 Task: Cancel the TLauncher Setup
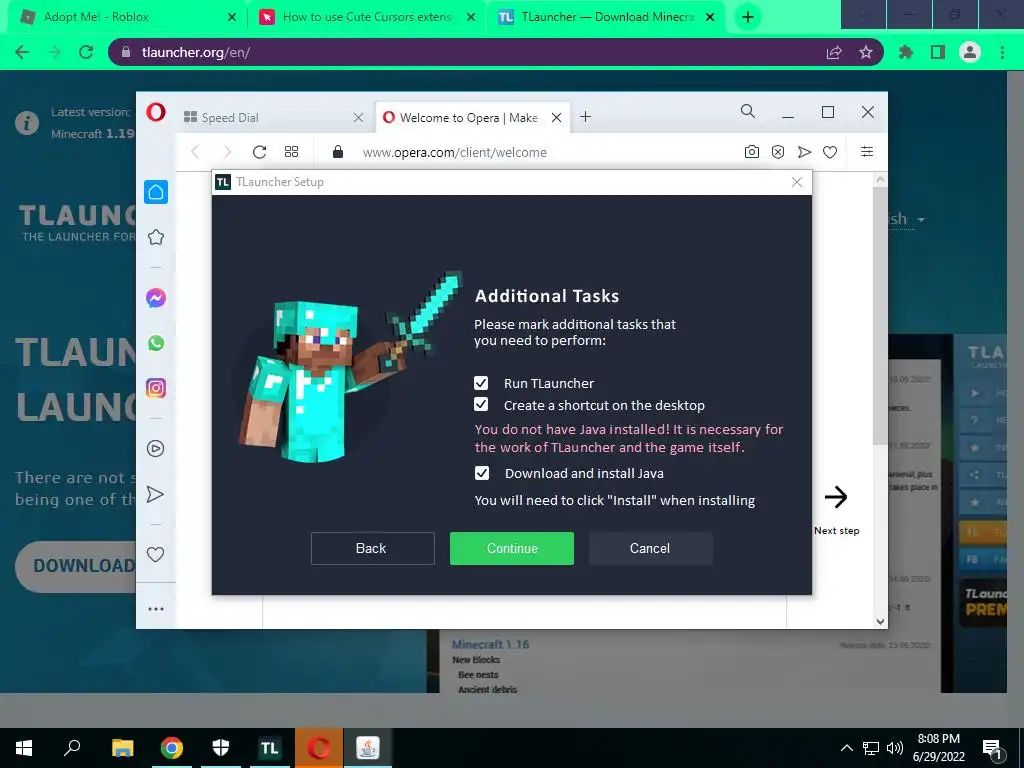(x=650, y=548)
